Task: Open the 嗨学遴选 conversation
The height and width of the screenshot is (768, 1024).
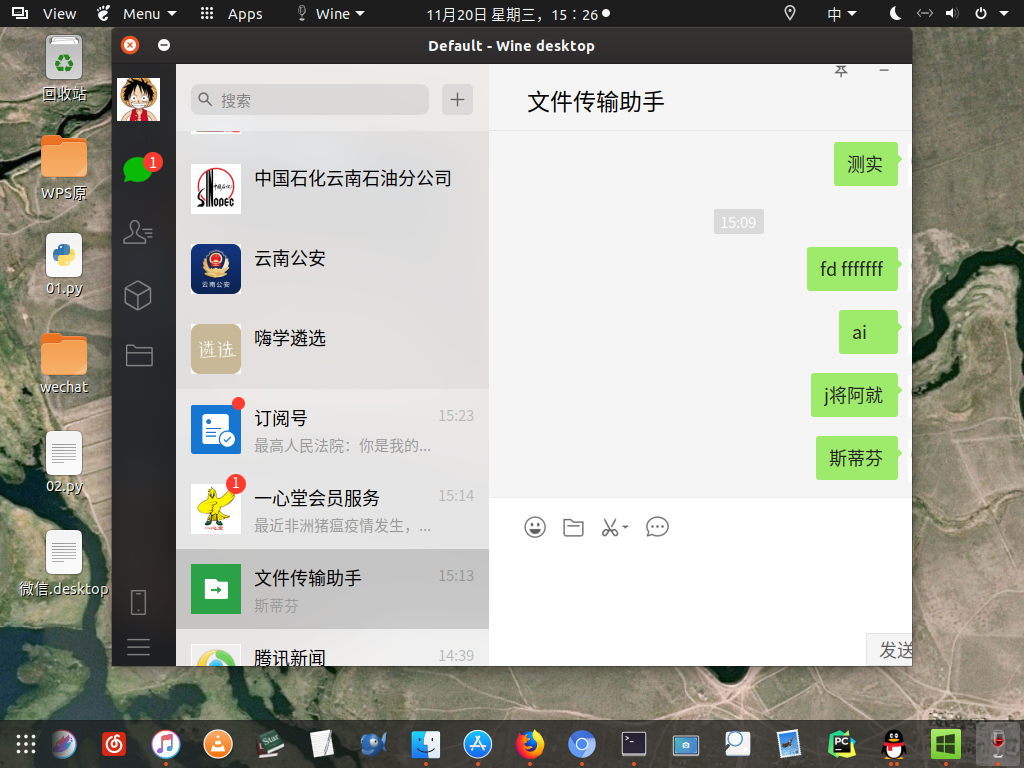Action: [x=332, y=349]
